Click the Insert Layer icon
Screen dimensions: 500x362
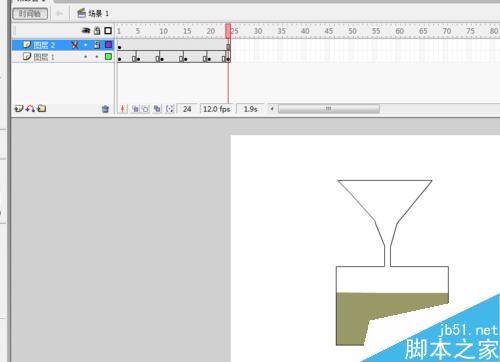[x=19, y=109]
